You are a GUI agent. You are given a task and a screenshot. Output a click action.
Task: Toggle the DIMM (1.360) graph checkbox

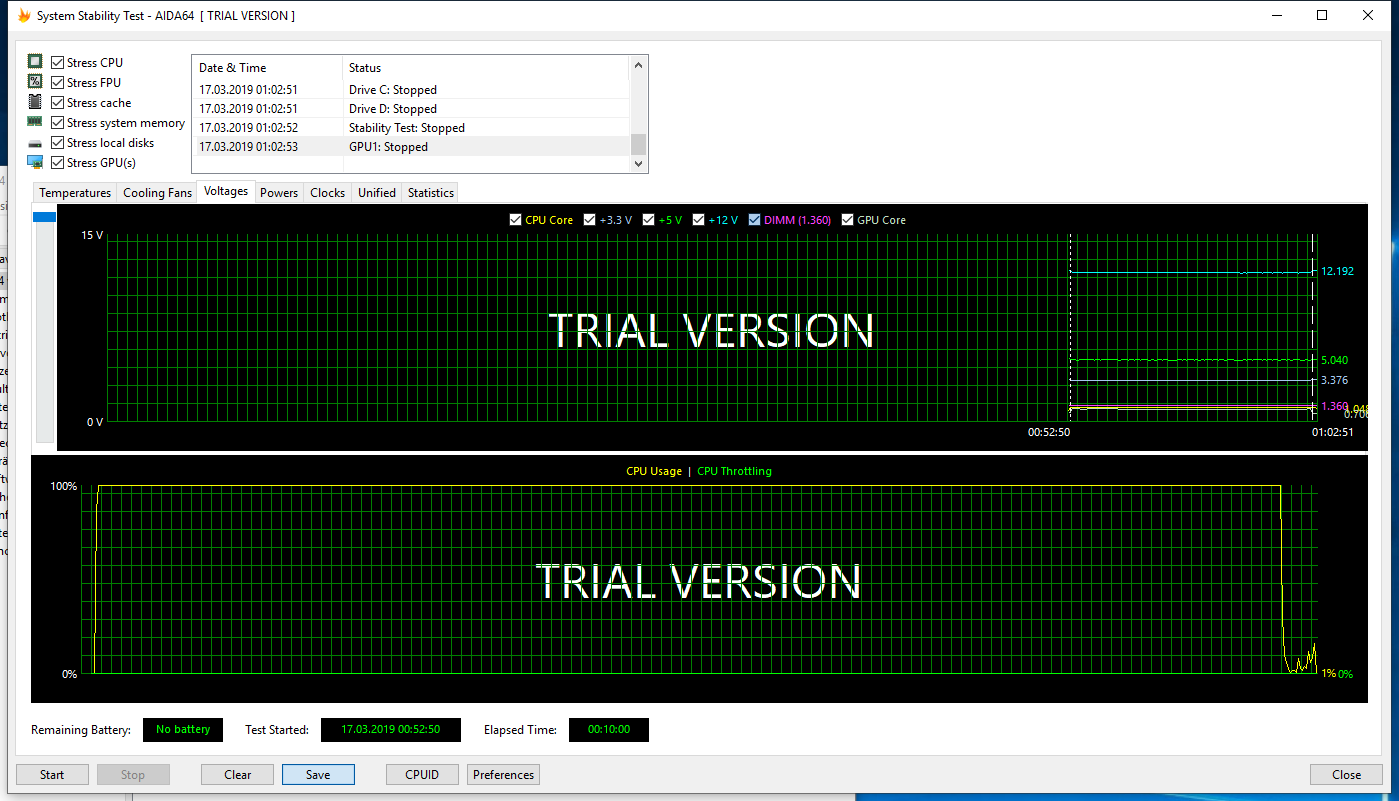click(x=754, y=219)
